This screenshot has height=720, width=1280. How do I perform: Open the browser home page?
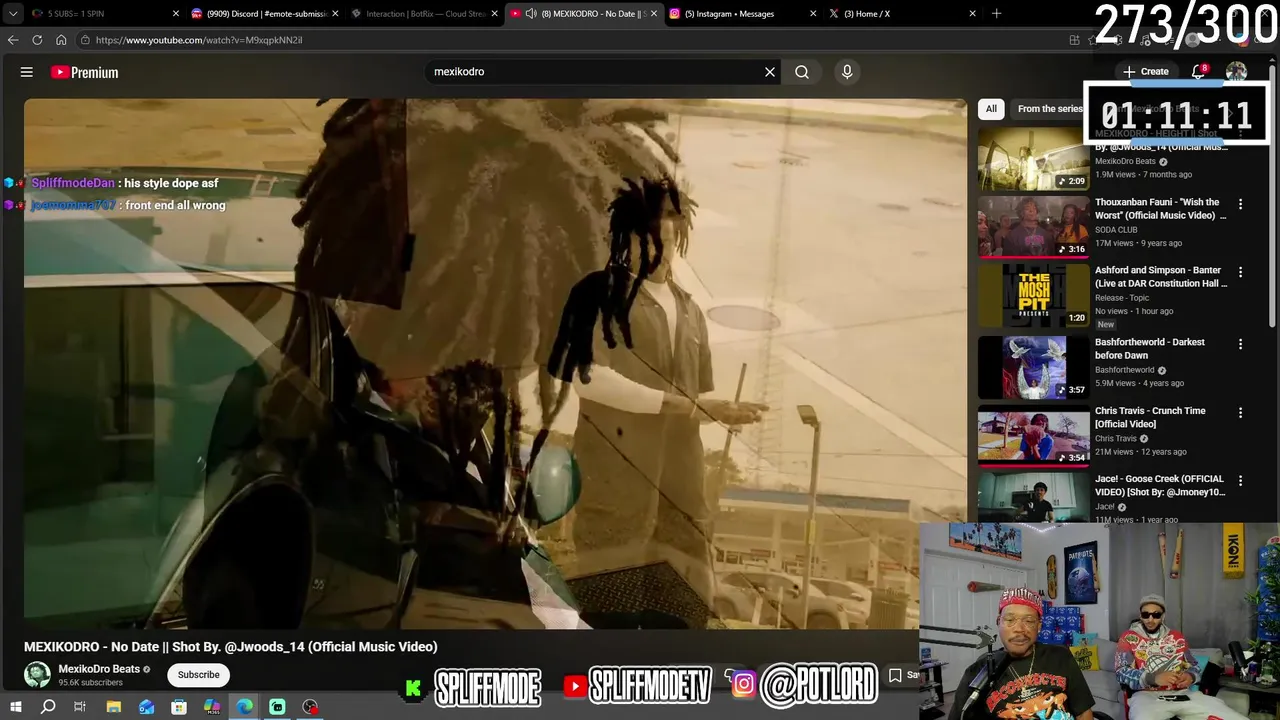tap(61, 40)
